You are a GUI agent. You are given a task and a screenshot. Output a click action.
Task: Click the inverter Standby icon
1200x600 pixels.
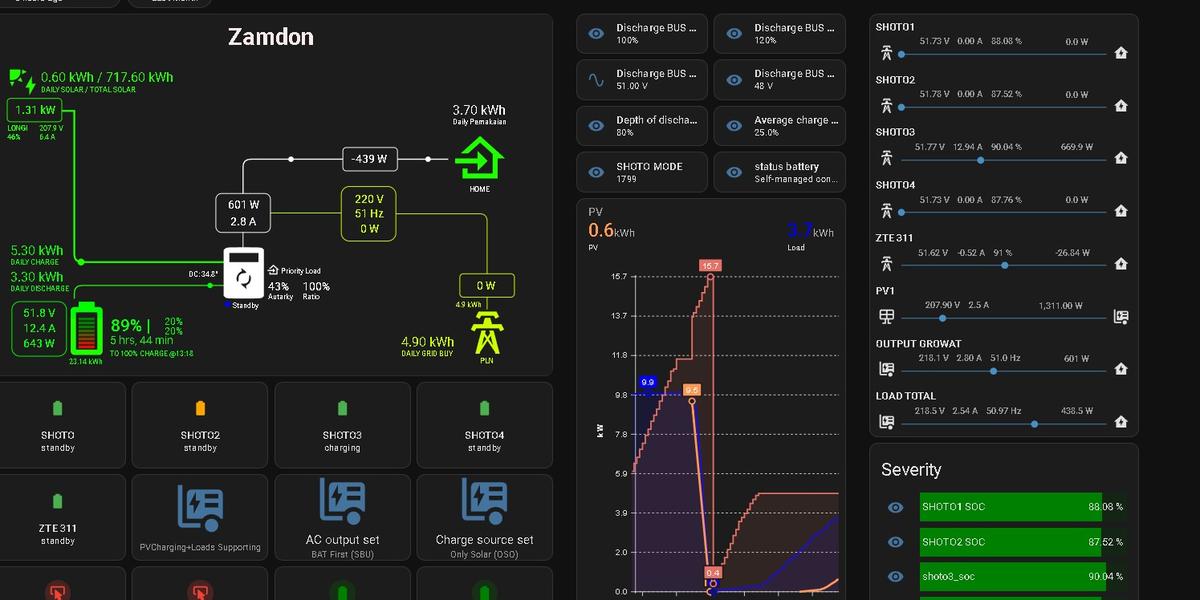[242, 275]
